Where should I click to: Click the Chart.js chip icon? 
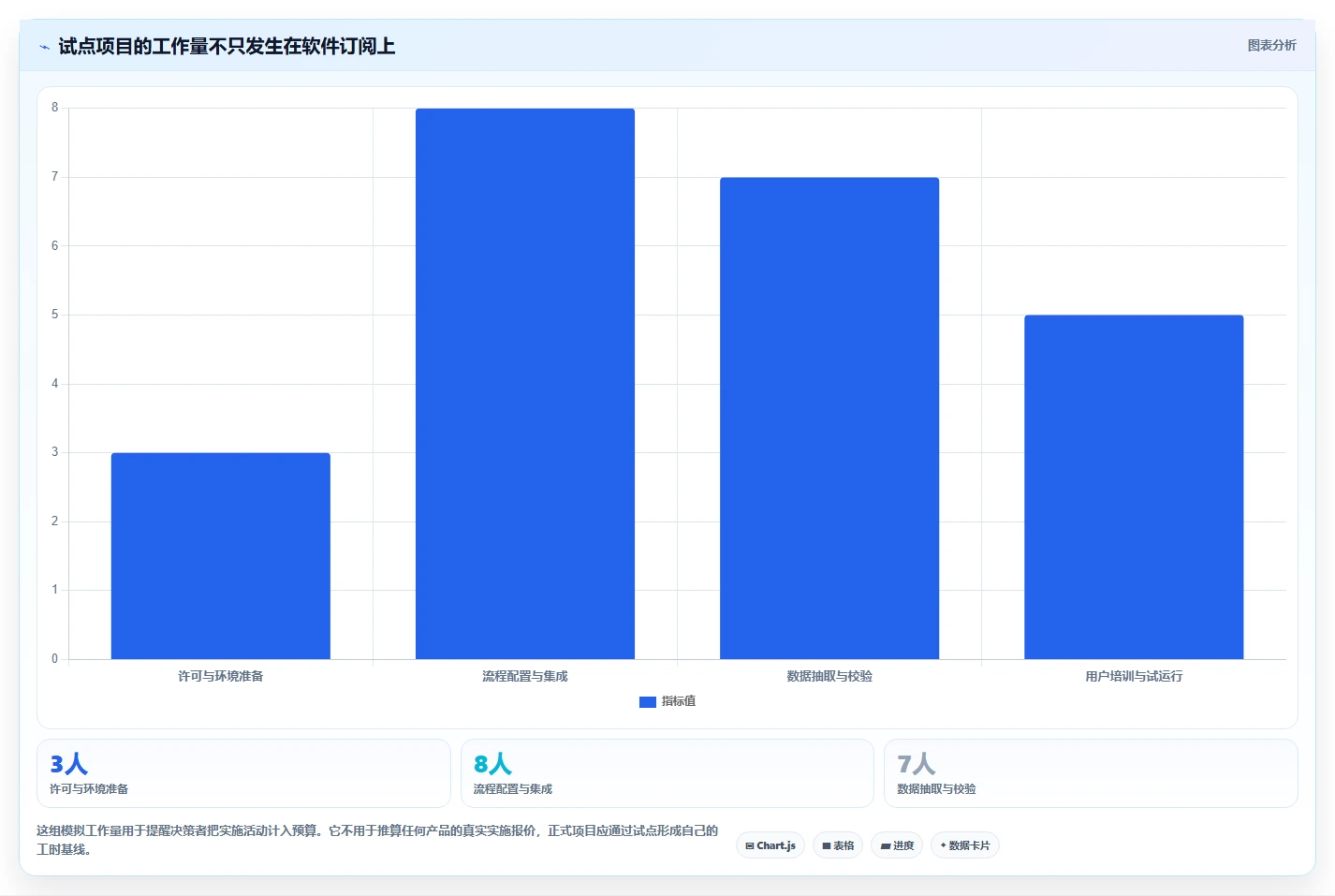750,846
